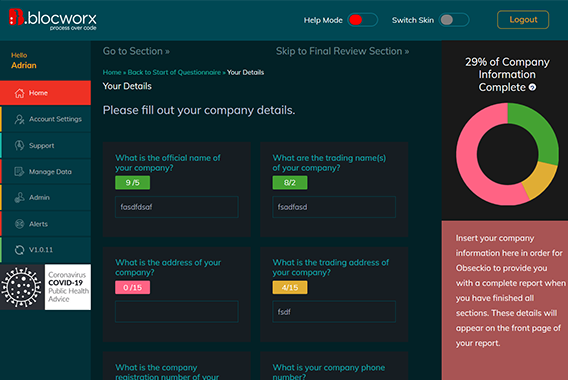Click the green segment of completion donut
The image size is (568, 380).
tap(536, 129)
